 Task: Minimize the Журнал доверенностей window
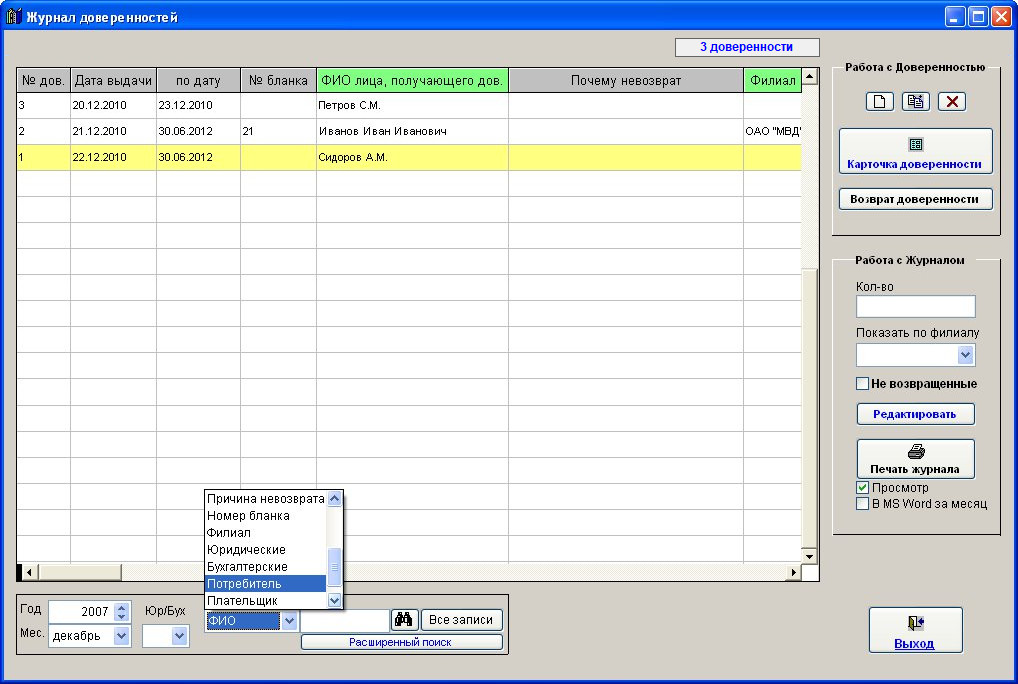(x=954, y=16)
